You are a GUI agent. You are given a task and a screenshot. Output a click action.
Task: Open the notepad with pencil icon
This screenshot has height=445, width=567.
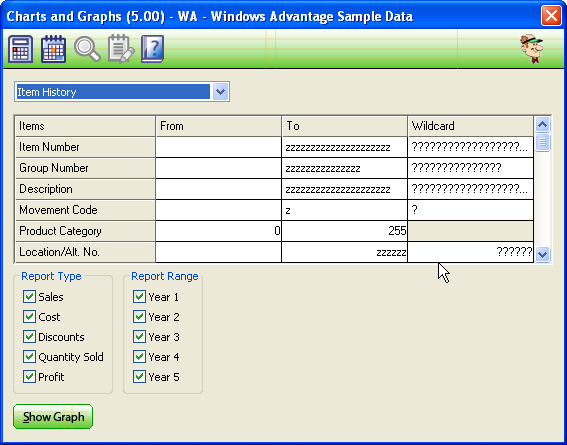121,49
